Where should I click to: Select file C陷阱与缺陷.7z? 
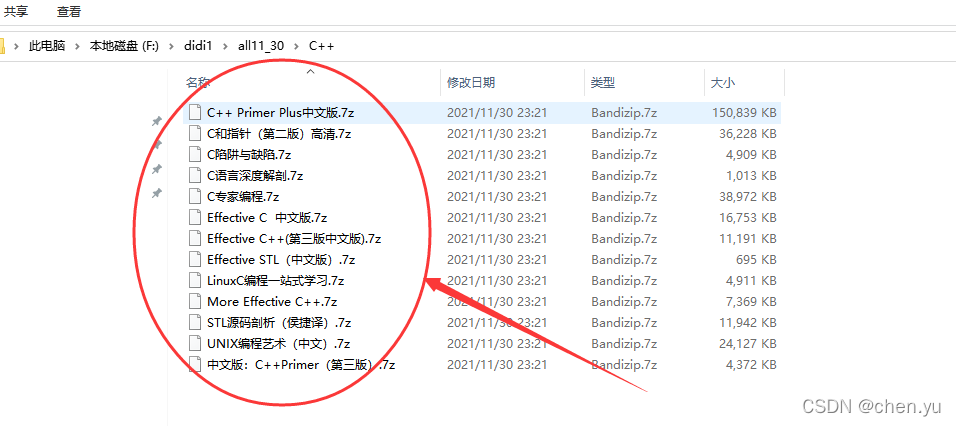249,154
